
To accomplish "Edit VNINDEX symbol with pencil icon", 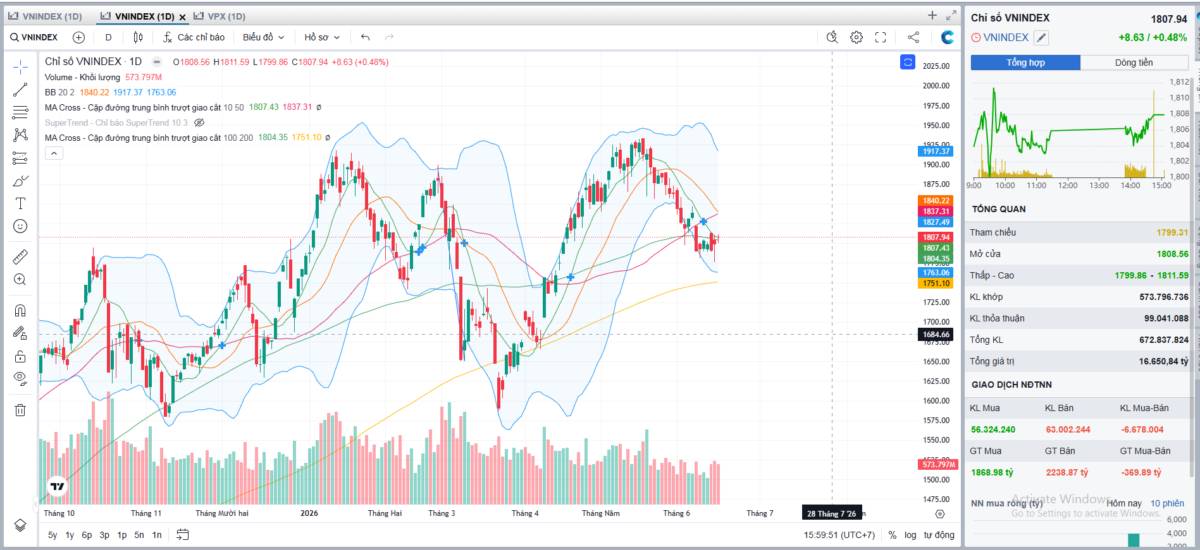I will pyautogui.click(x=1041, y=37).
